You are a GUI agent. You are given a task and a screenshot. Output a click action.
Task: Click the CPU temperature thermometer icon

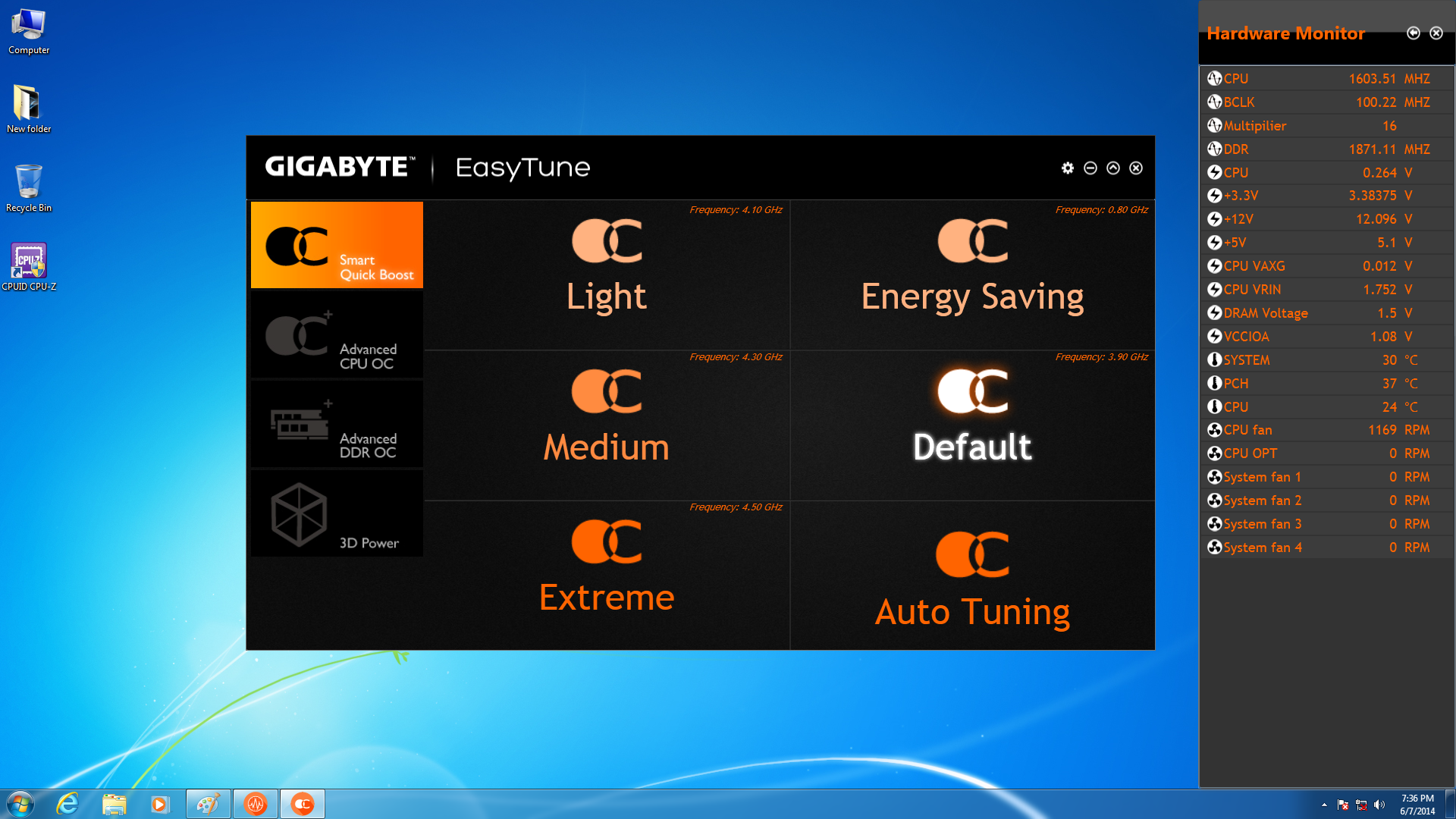pos(1214,406)
